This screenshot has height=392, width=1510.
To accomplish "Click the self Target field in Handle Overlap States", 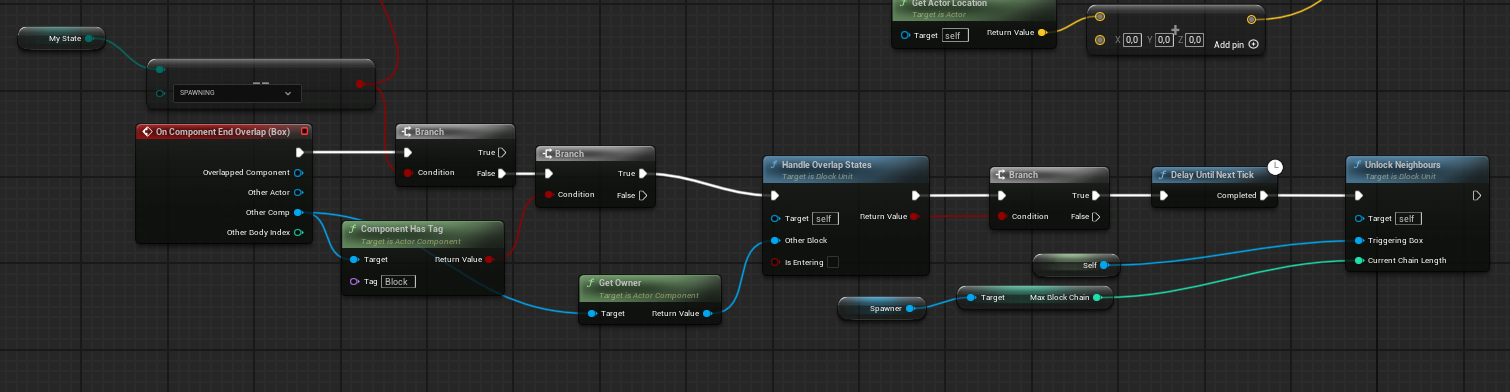I will pyautogui.click(x=825, y=218).
